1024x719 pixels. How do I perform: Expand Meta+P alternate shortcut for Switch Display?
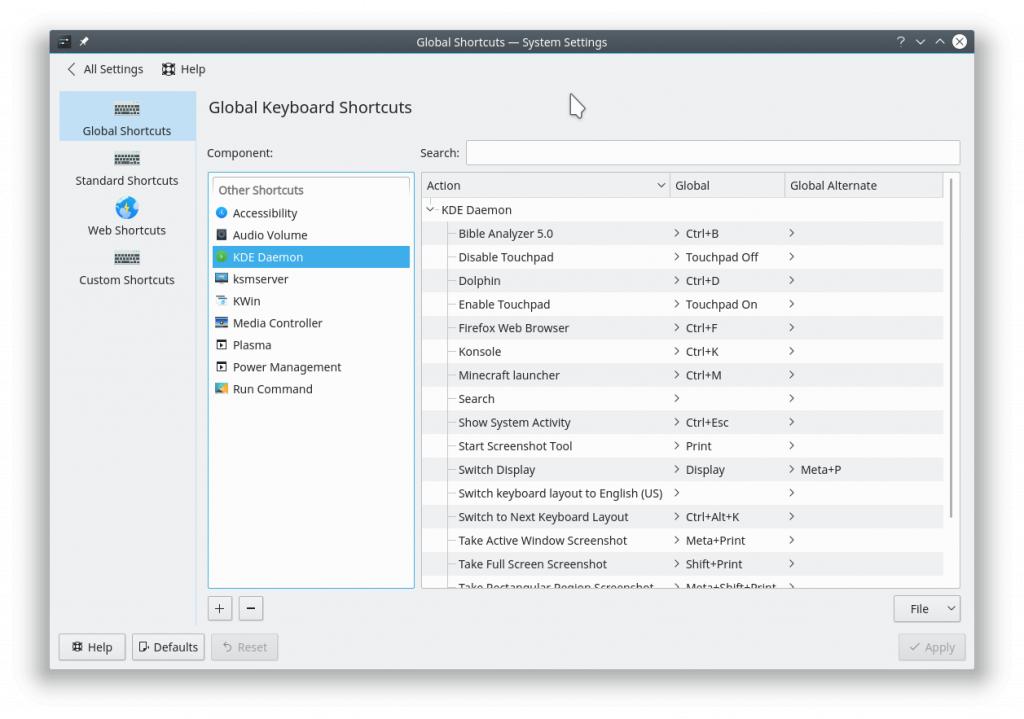pos(792,469)
